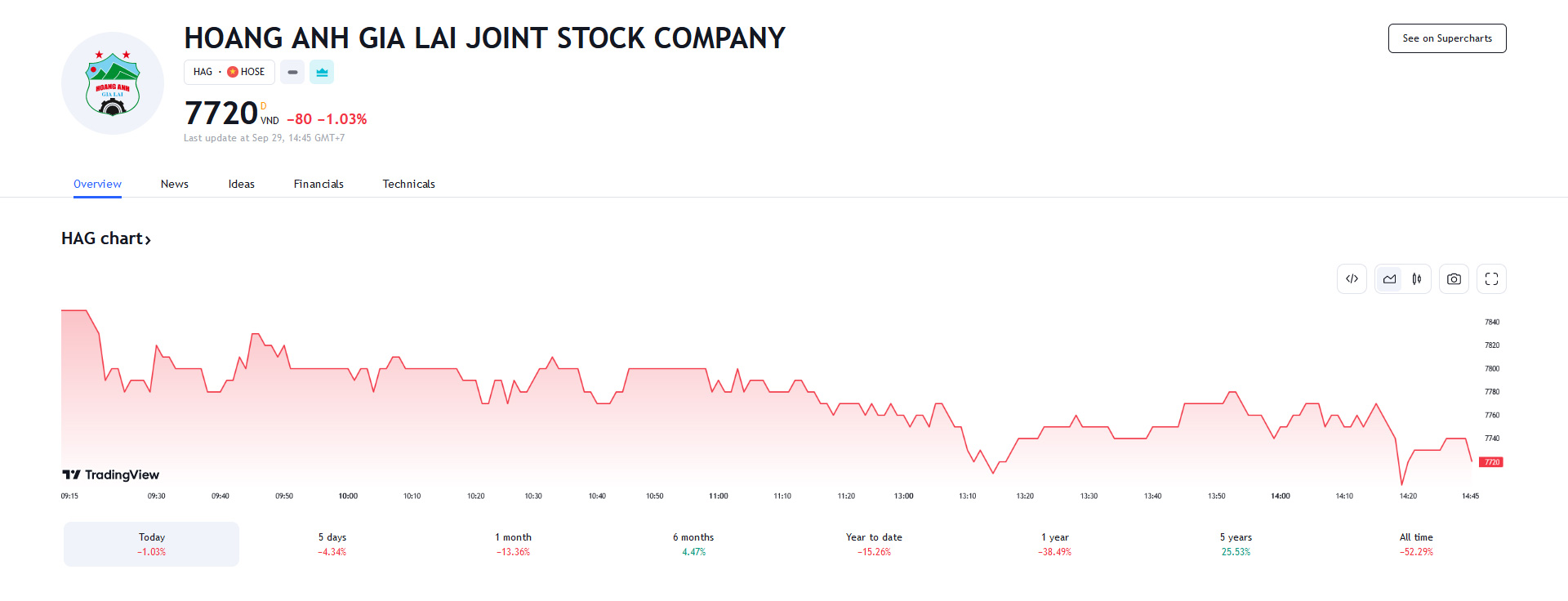Select the All time range
This screenshot has width=1568, height=601.
tap(1416, 544)
